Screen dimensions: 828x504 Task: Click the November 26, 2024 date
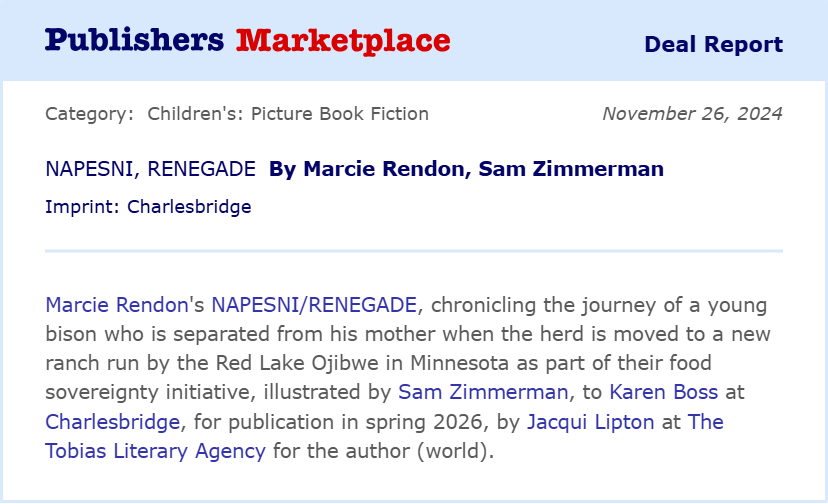click(x=692, y=114)
